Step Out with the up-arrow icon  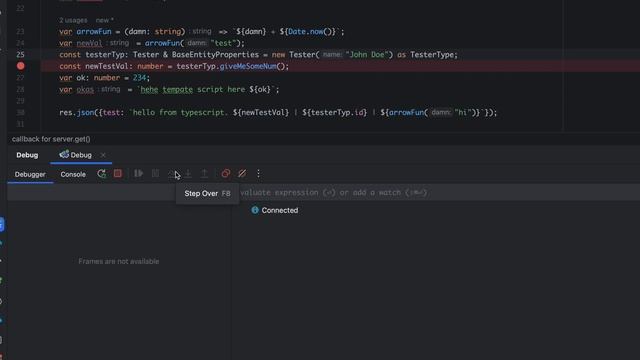(x=204, y=173)
